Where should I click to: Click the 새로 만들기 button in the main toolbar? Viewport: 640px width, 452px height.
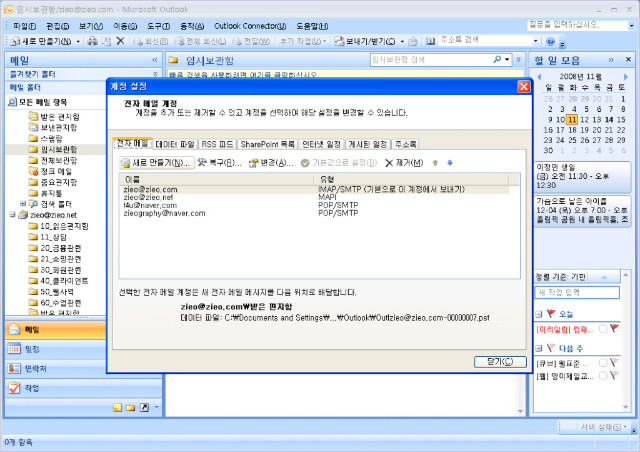pyautogui.click(x=40, y=41)
